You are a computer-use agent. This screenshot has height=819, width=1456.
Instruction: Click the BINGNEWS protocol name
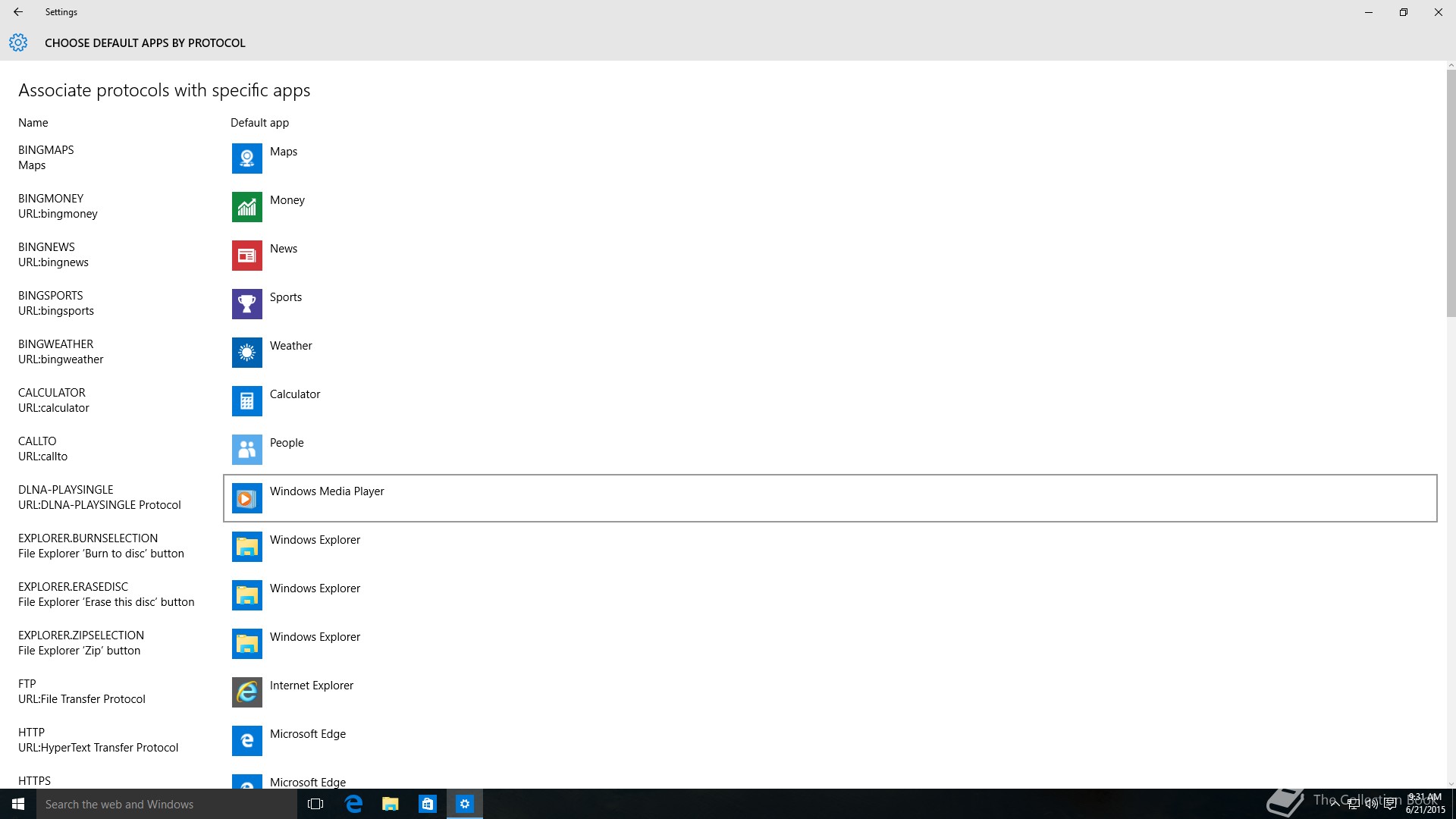coord(46,247)
